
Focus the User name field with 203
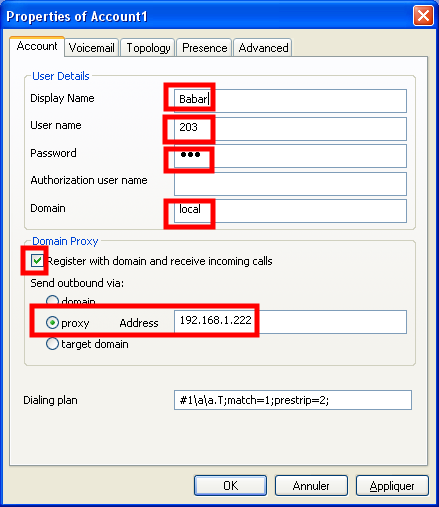[x=290, y=129]
